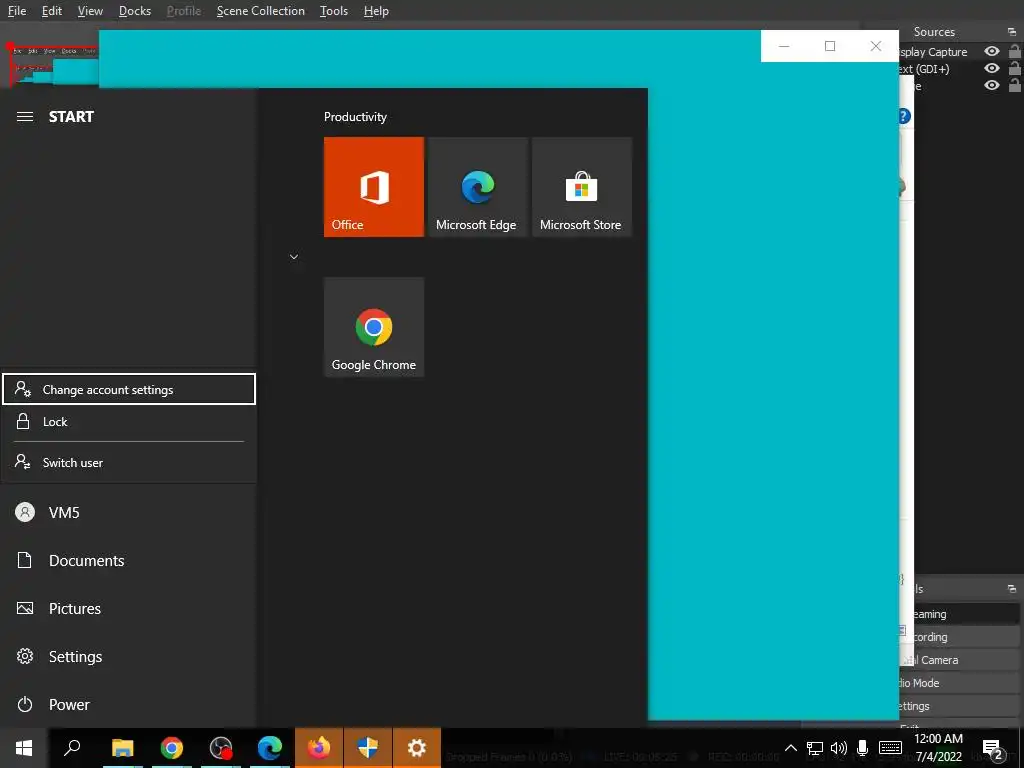Open OBS Settings from Controls
This screenshot has height=768, width=1024.
pos(959,705)
